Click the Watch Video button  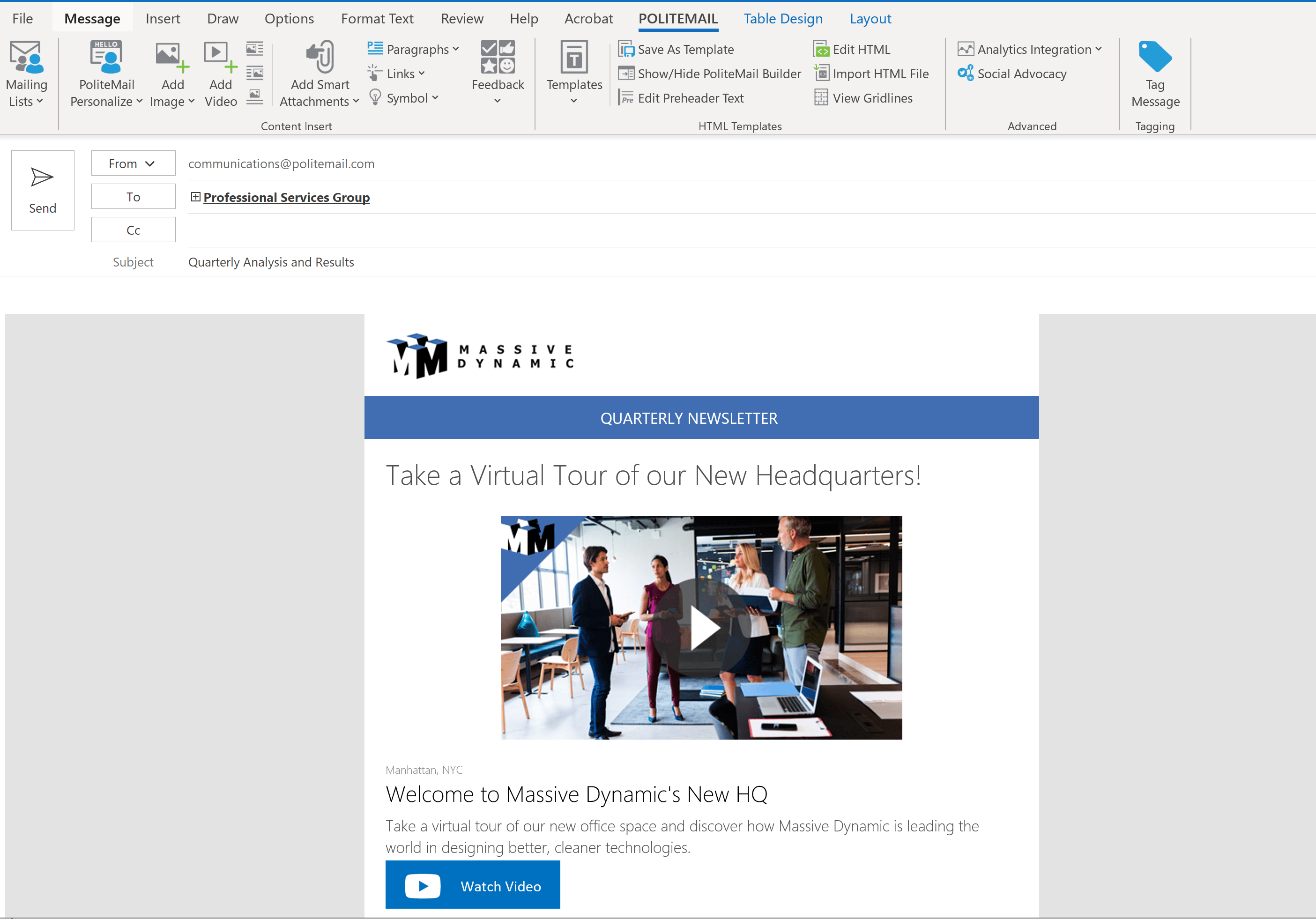(x=472, y=885)
